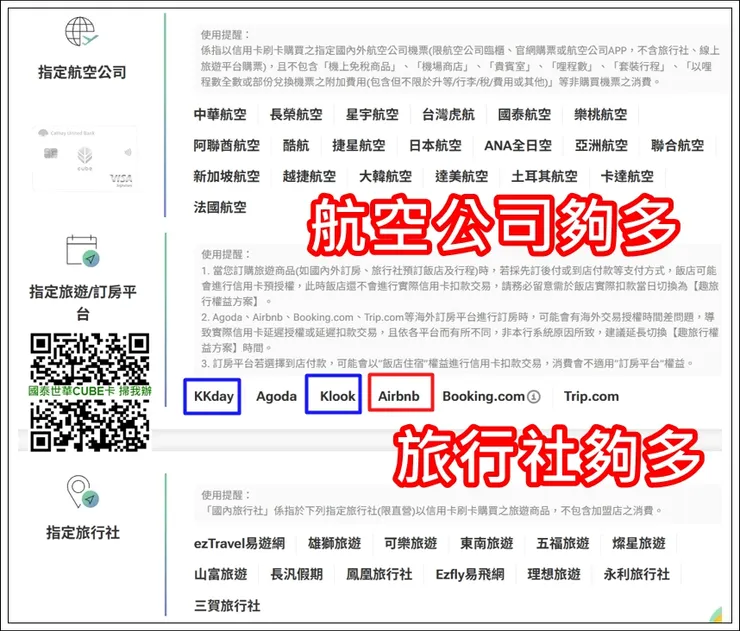Choose 酷航 from the airline list
The image size is (740, 631).
pyautogui.click(x=296, y=145)
